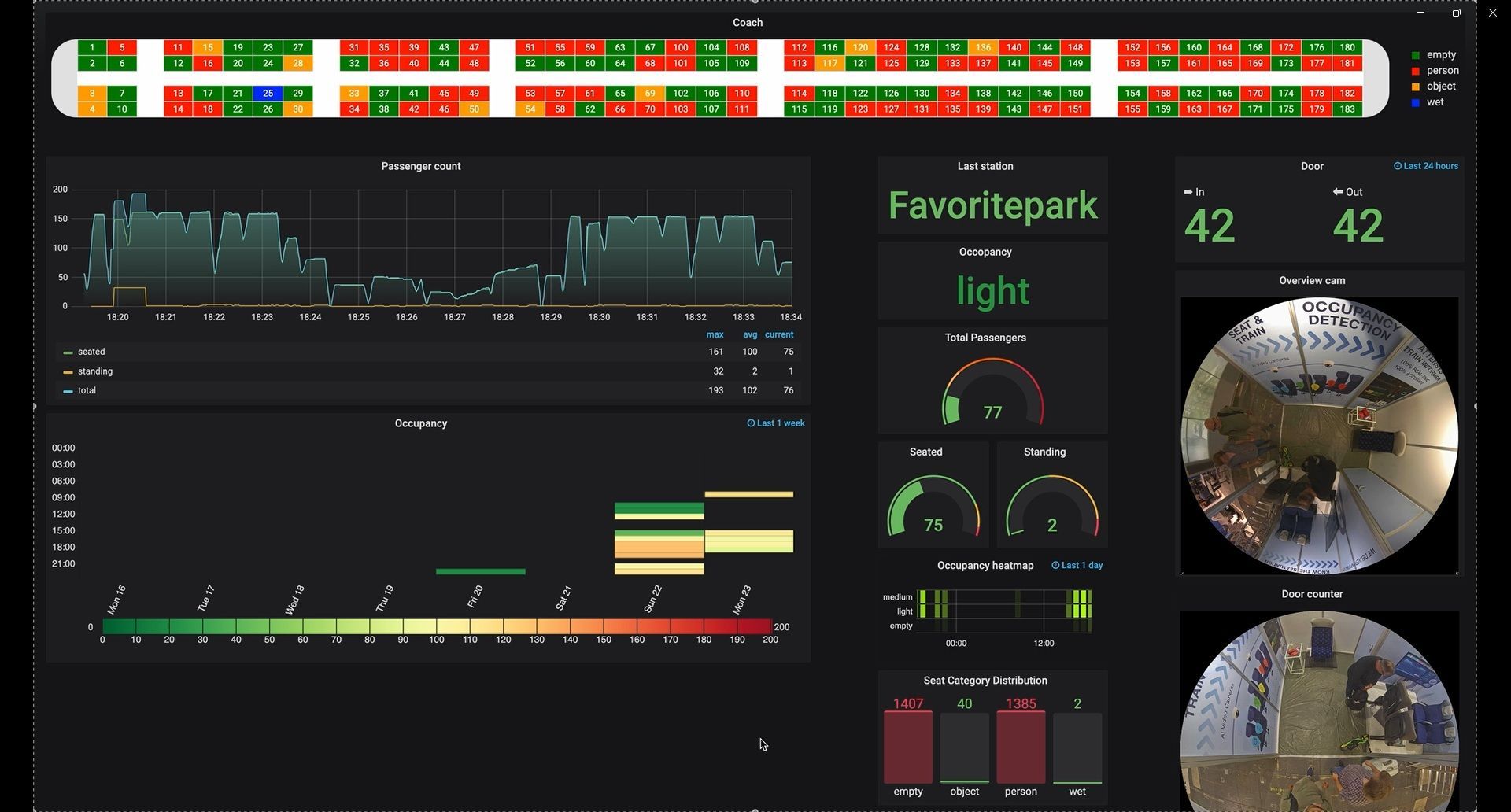This screenshot has width=1511, height=812.
Task: Click the empty bar labeled 1407
Action: 908,747
